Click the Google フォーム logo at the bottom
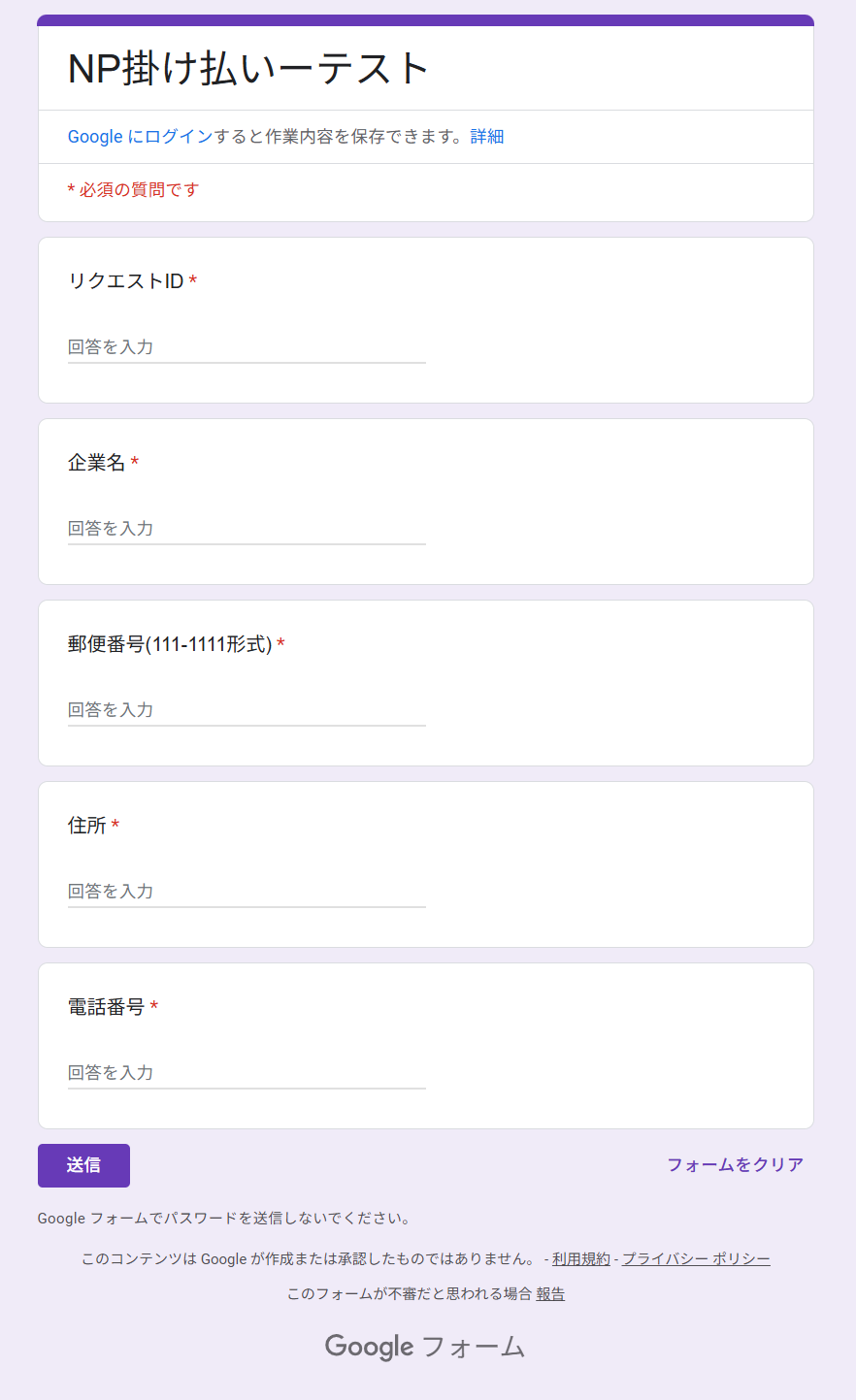This screenshot has height=1400, width=856. click(x=425, y=1347)
